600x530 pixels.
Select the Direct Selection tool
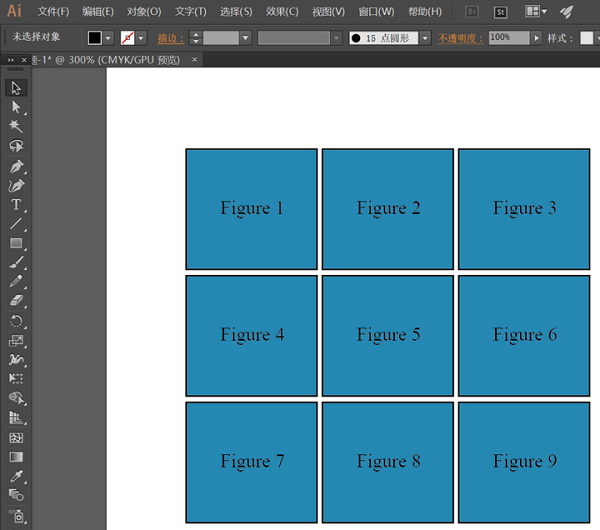click(x=16, y=107)
